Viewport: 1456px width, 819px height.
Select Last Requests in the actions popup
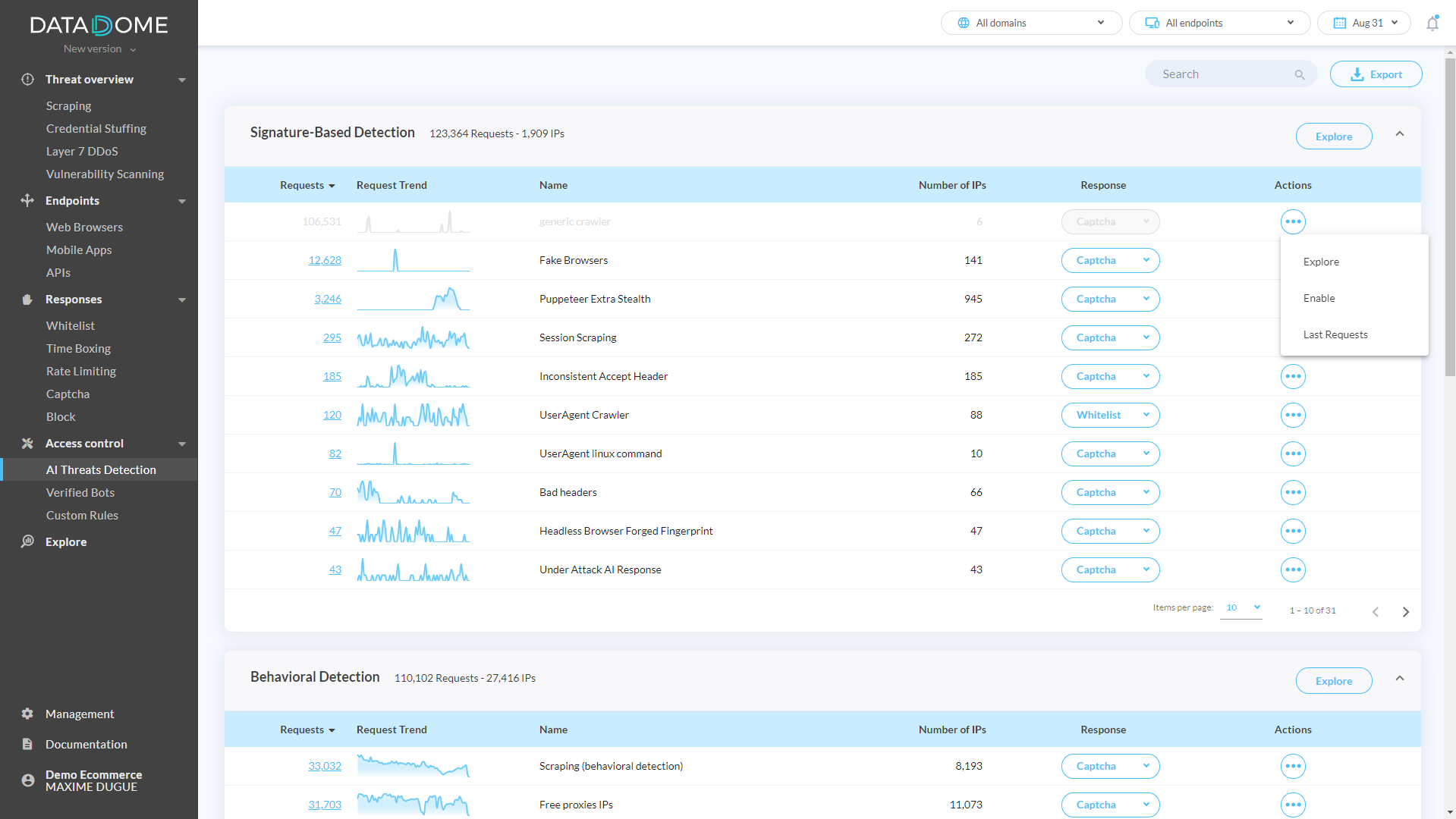point(1354,334)
